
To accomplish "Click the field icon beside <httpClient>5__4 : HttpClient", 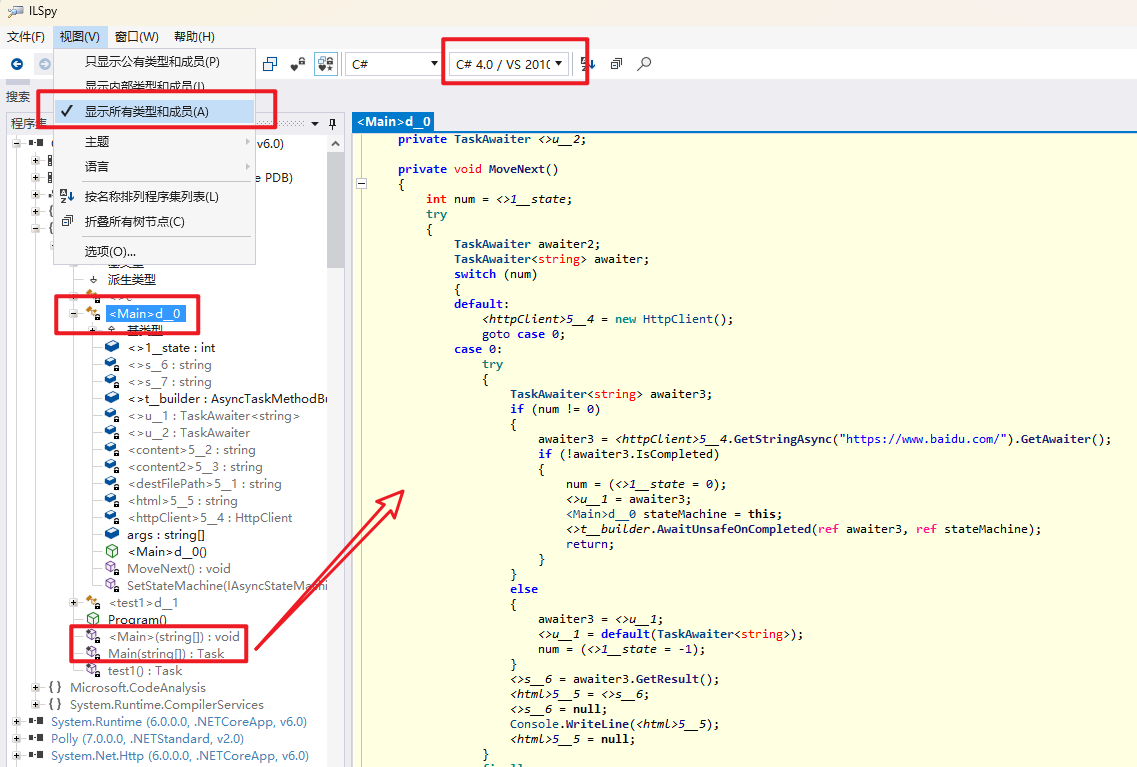I will [x=112, y=518].
